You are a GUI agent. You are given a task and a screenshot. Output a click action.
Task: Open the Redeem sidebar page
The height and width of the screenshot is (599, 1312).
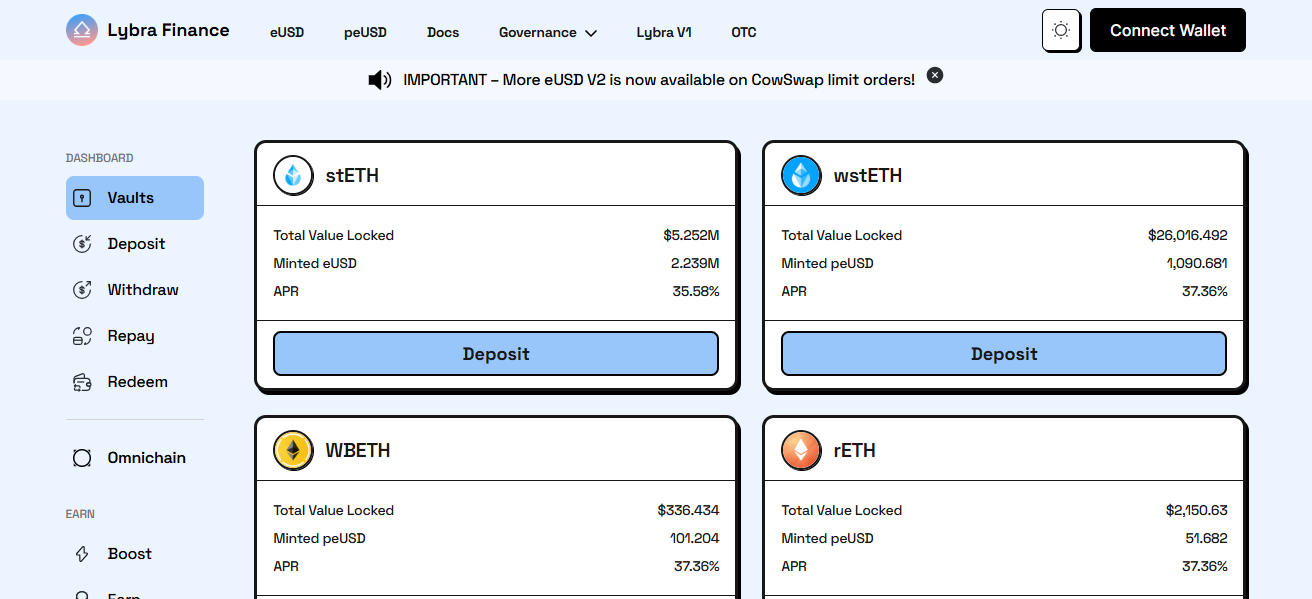pos(135,382)
